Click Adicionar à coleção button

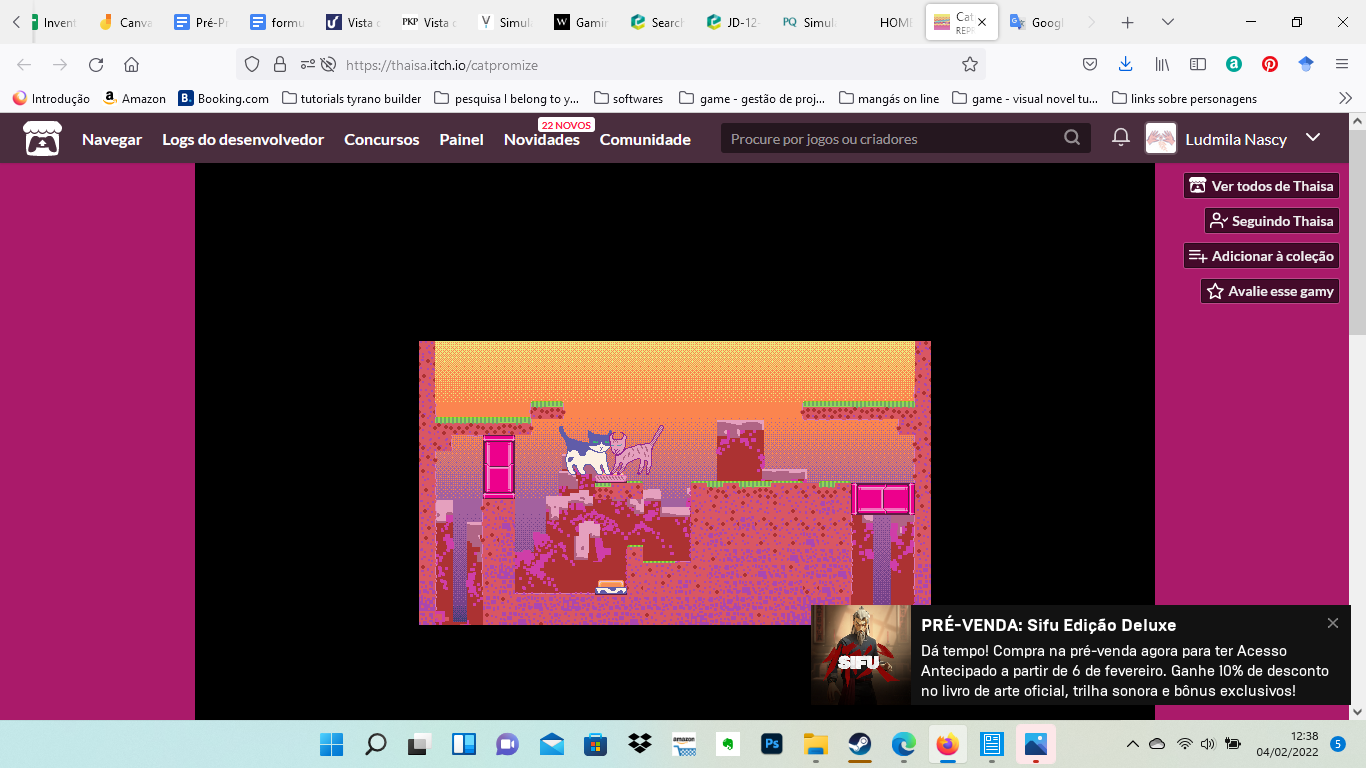pos(1261,256)
